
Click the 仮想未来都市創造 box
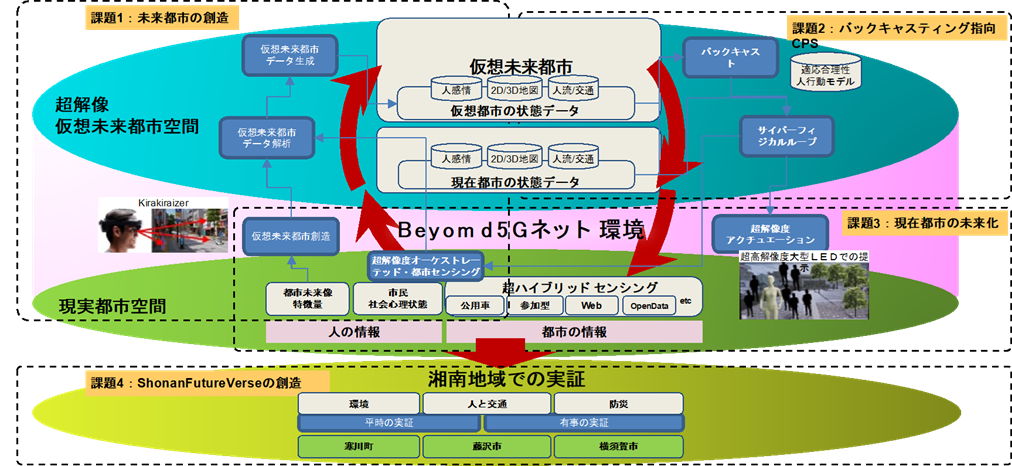[x=290, y=236]
